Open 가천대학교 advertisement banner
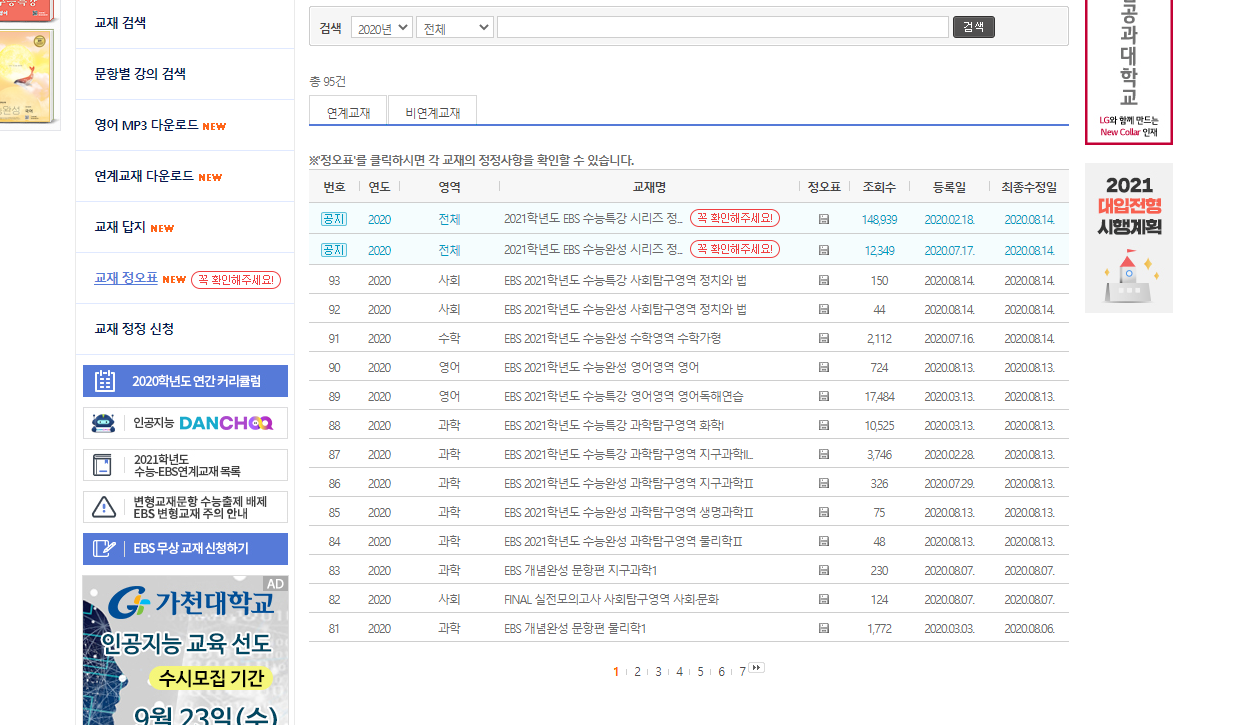 (x=185, y=650)
